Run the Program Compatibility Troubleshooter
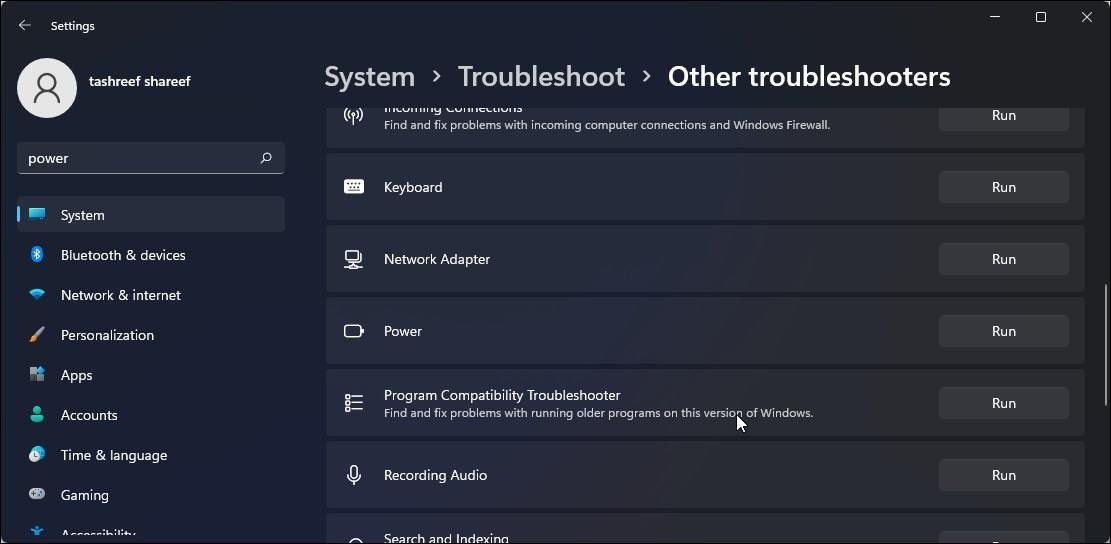The image size is (1111, 544). [1003, 403]
